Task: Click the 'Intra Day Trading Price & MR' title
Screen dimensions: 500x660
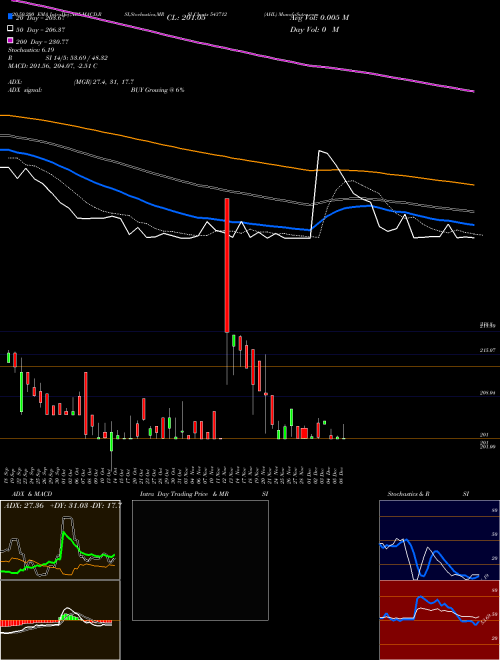Action: pos(184,494)
